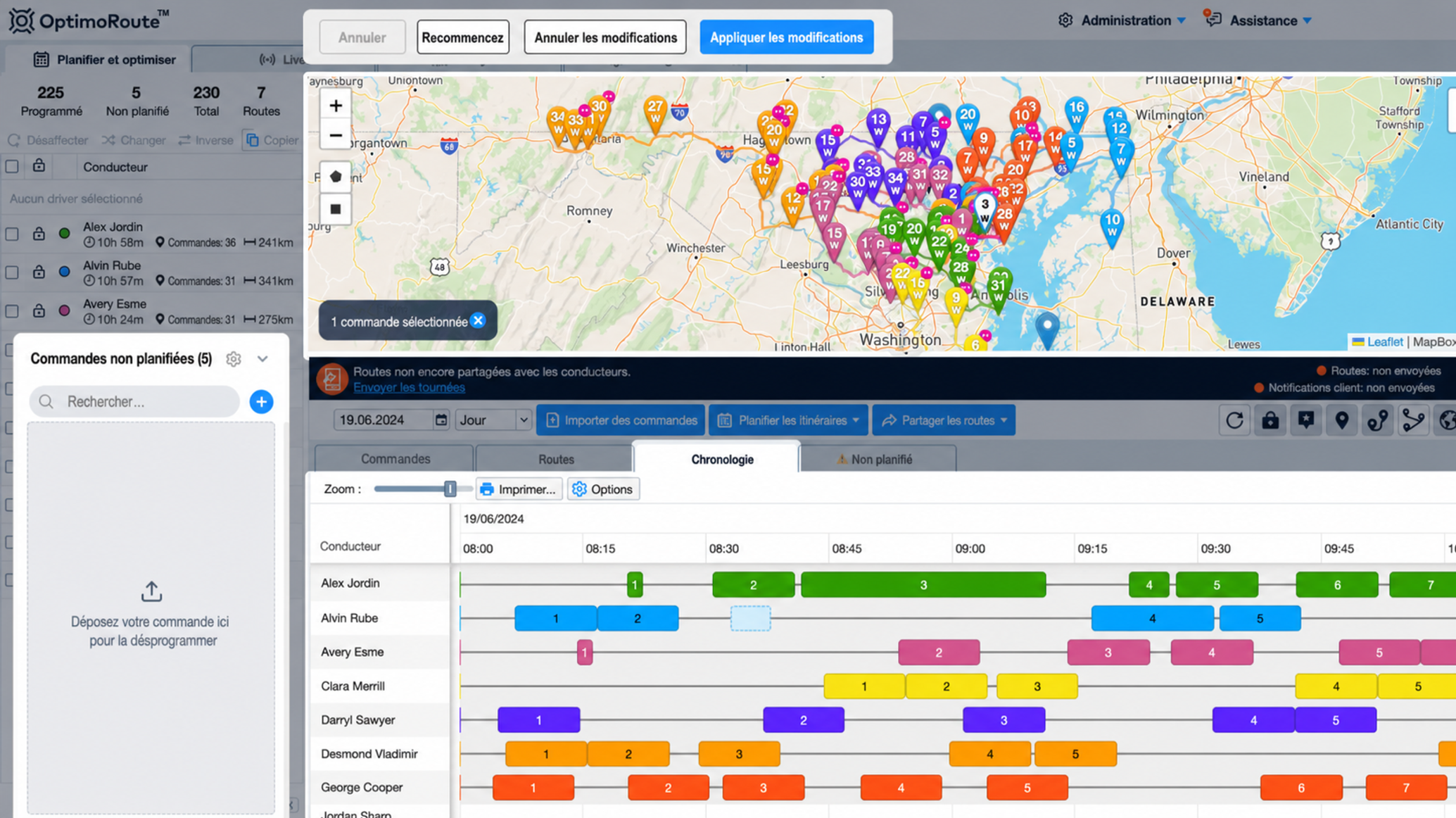Click the timeline Zoom slider handle

click(450, 489)
